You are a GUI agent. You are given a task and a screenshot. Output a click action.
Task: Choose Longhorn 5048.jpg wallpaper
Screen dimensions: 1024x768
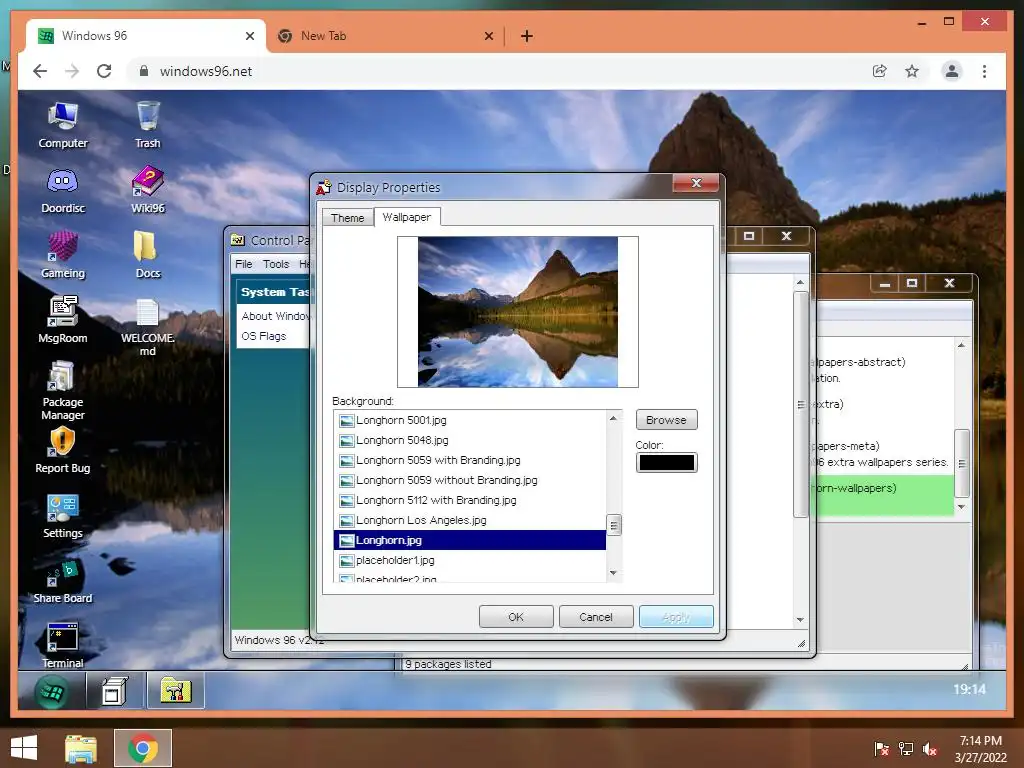point(470,440)
